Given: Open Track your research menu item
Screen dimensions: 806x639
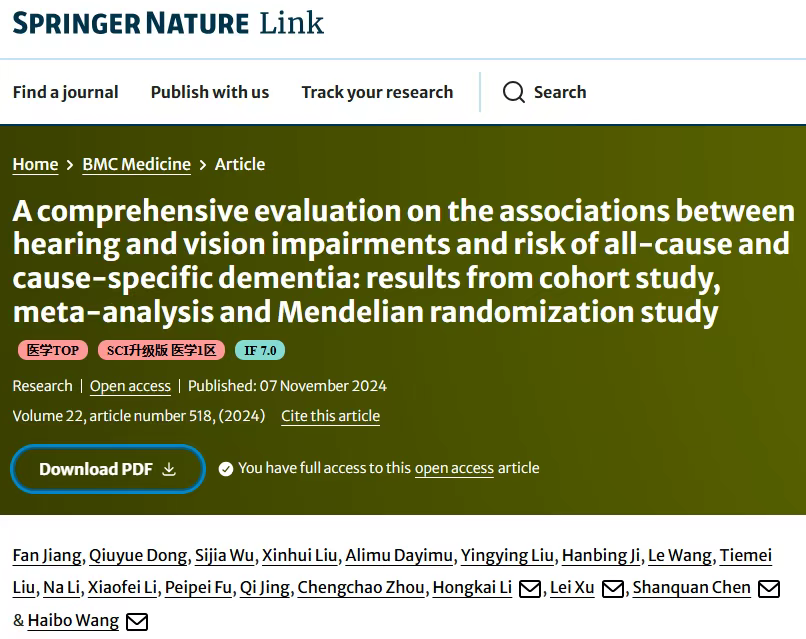Looking at the screenshot, I should [x=377, y=92].
